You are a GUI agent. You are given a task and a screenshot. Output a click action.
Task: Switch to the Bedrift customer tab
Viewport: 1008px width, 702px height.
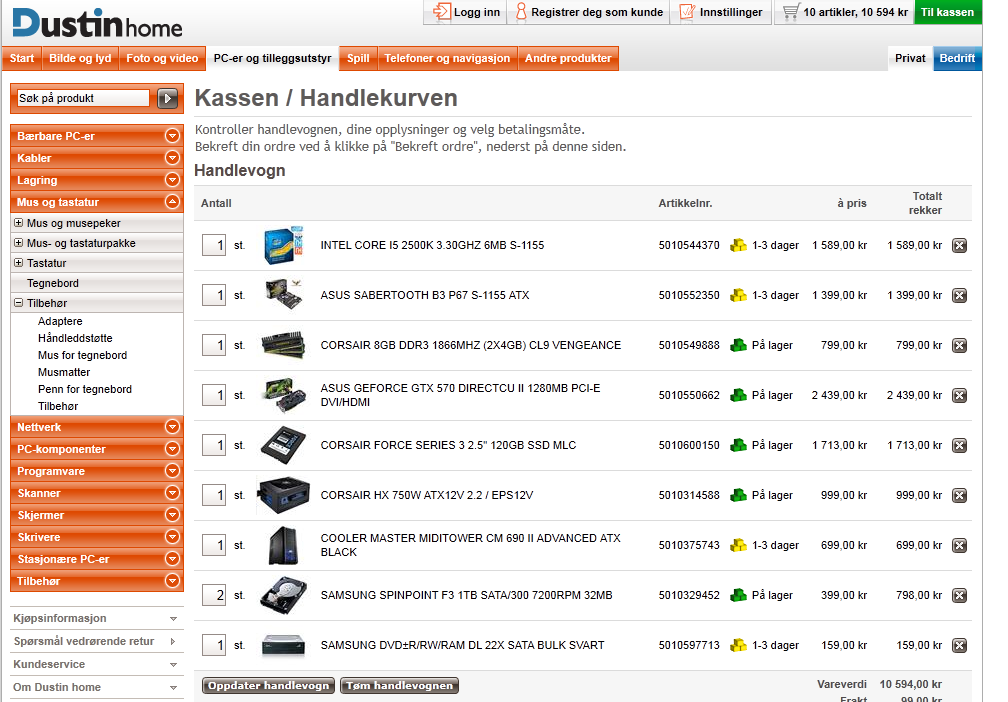pyautogui.click(x=957, y=58)
